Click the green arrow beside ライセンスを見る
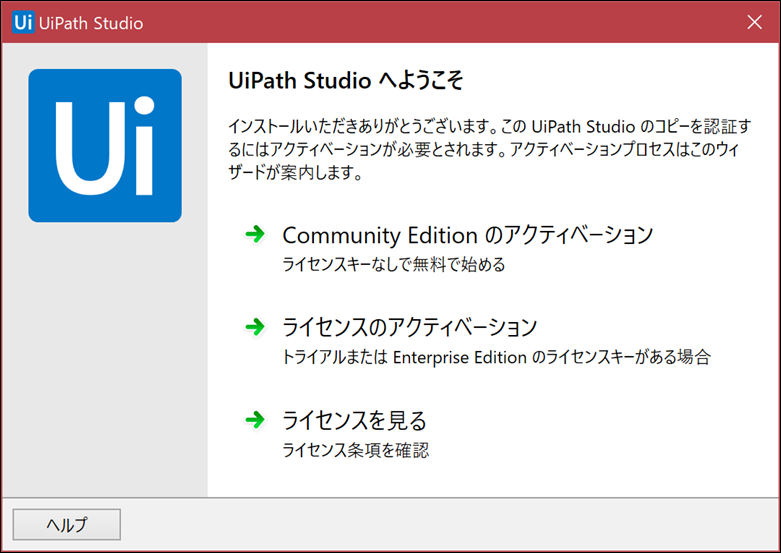Screen dimensions: 781x553 click(255, 419)
